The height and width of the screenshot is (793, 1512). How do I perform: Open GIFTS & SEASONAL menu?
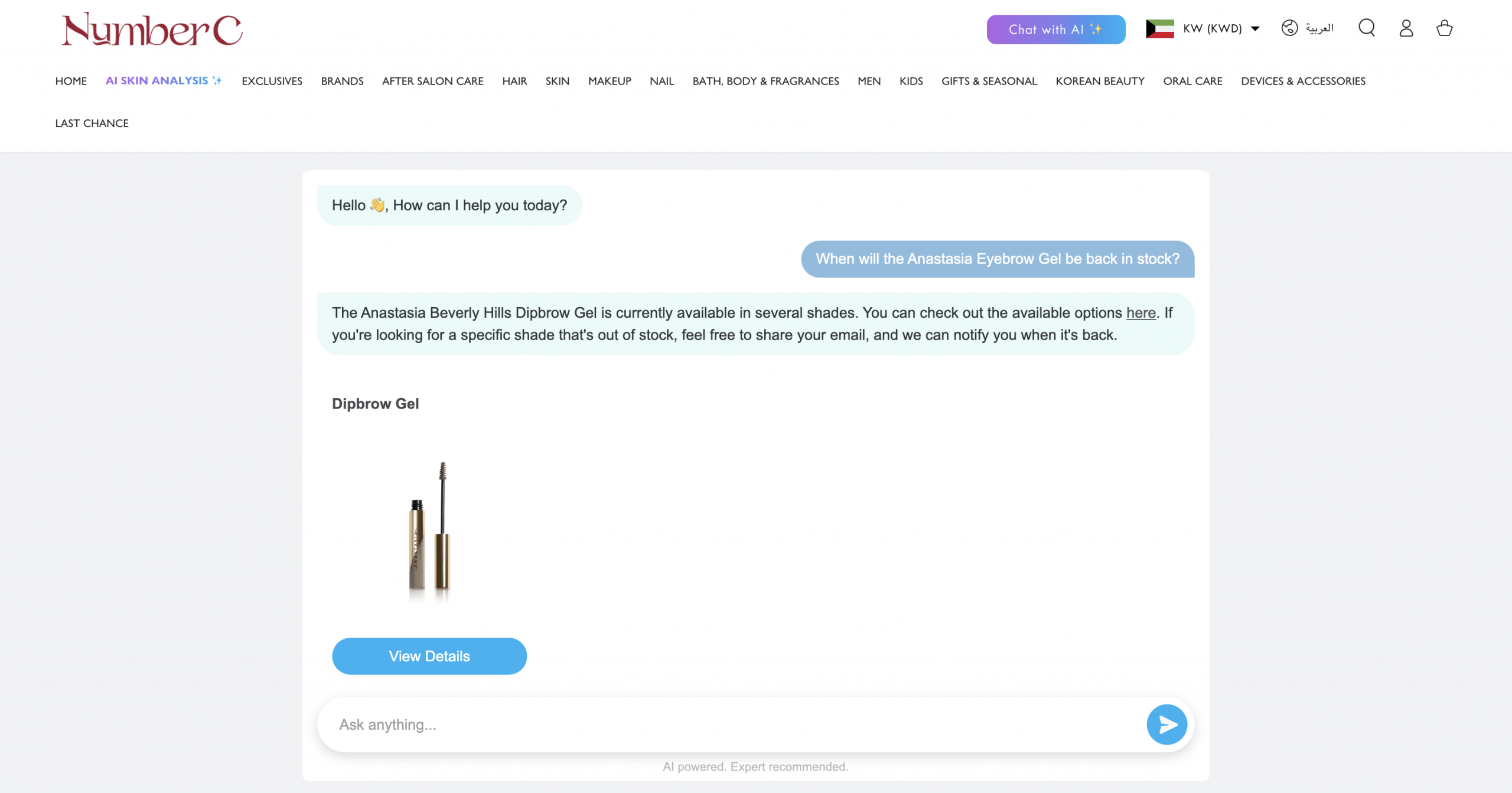(989, 81)
